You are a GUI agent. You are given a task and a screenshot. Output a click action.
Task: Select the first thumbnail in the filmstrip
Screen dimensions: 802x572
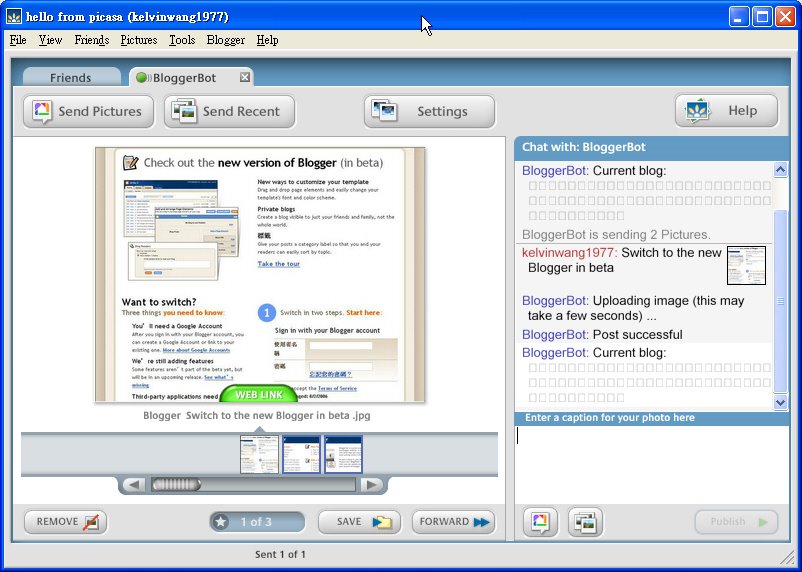coord(259,454)
